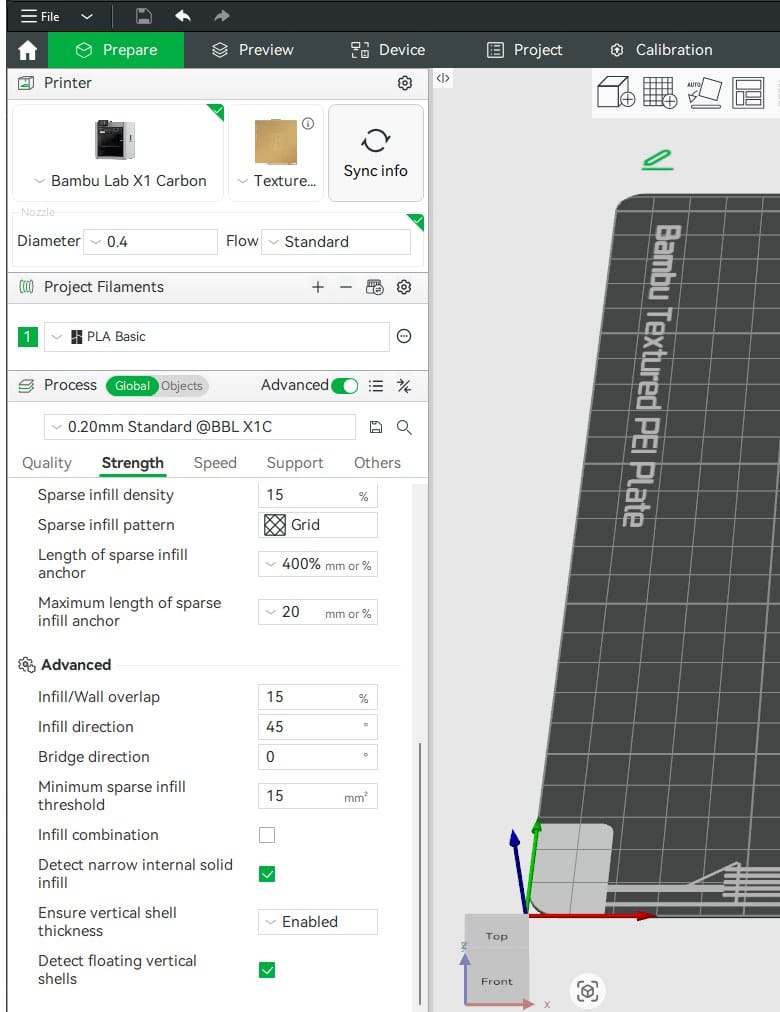
Task: Open the Quality settings tab
Action: click(x=46, y=463)
